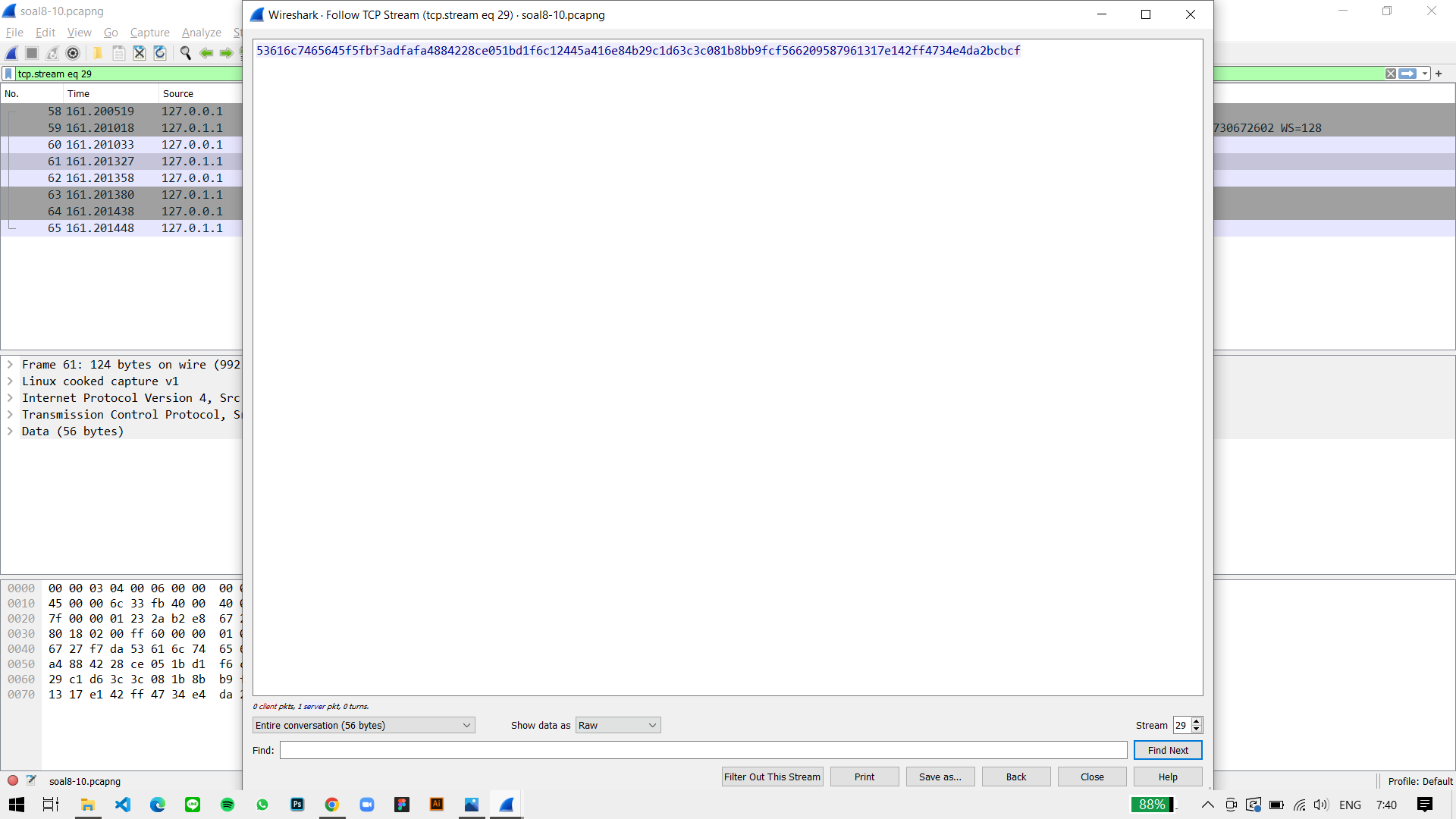Open the Entire conversation dropdown
The image size is (1456, 819).
tap(363, 726)
